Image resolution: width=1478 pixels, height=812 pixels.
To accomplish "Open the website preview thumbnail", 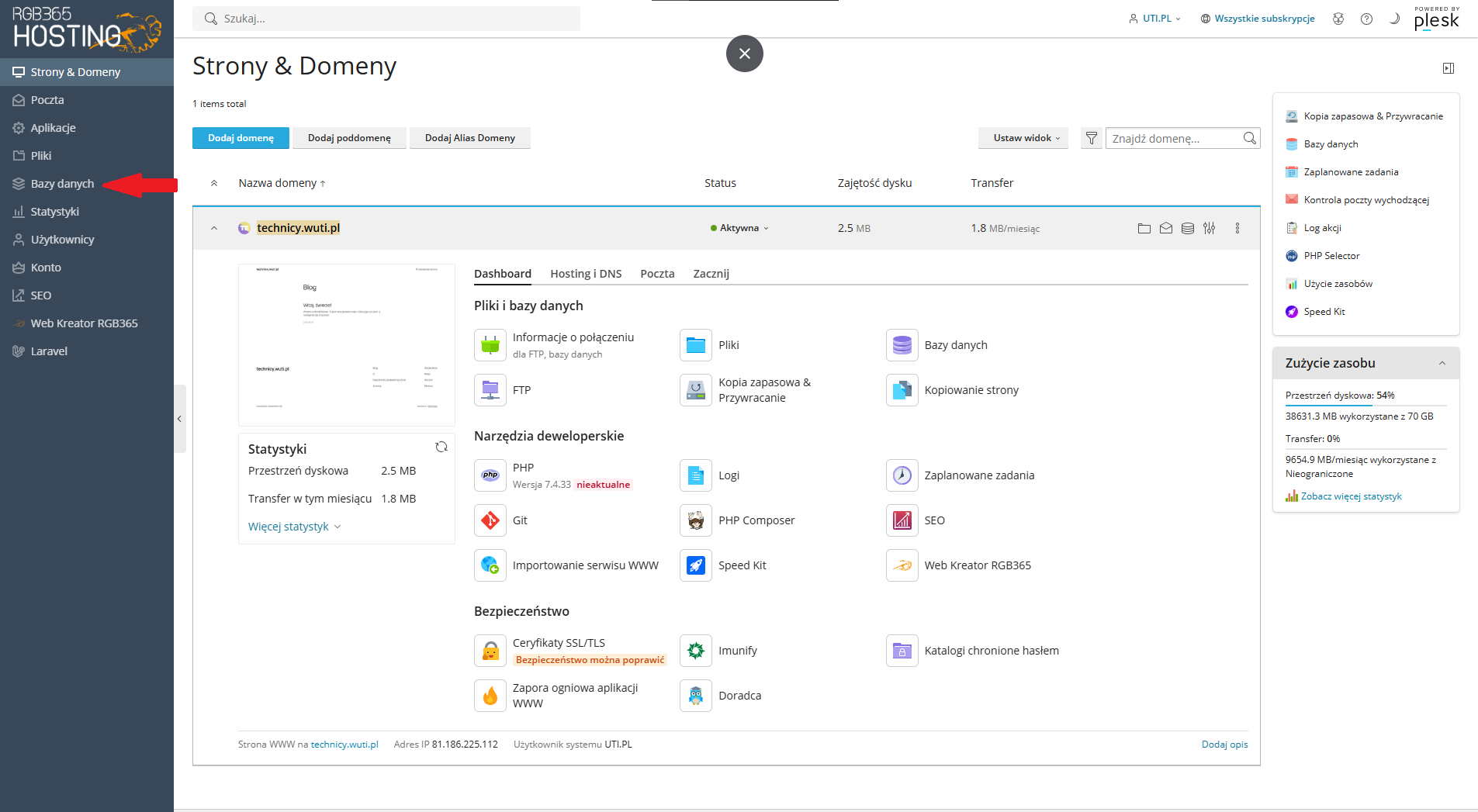I will 347,345.
